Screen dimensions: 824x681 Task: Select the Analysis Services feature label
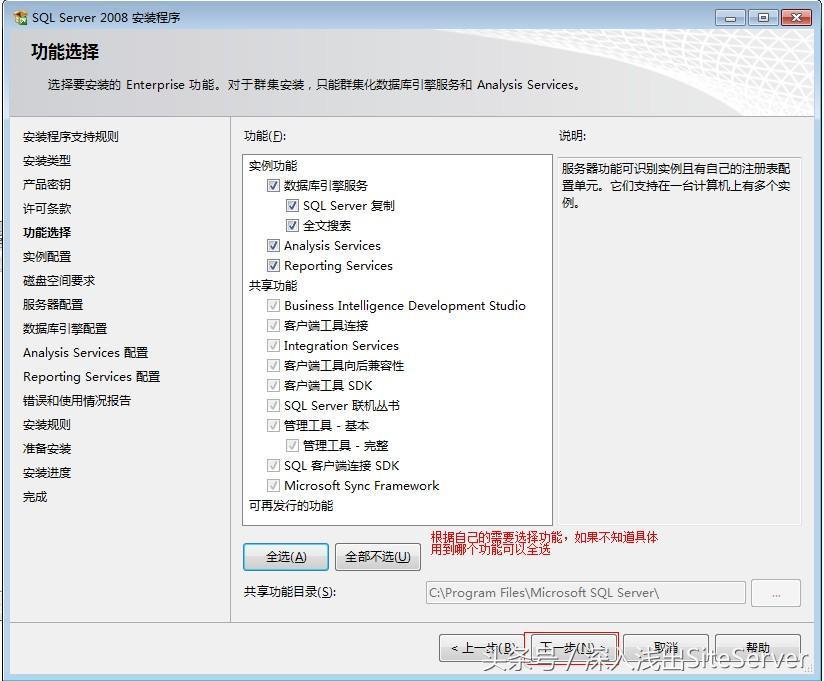point(332,246)
